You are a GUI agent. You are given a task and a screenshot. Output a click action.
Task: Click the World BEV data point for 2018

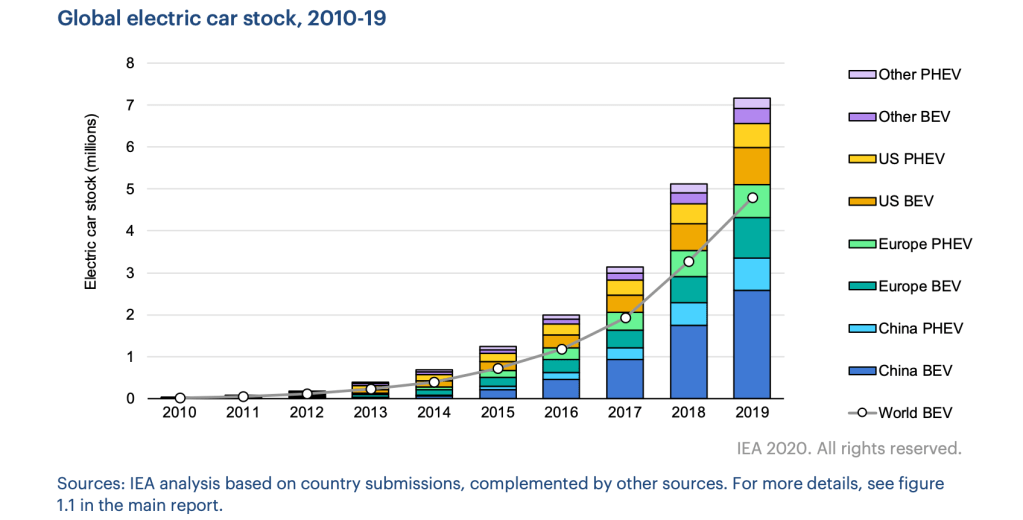(688, 262)
